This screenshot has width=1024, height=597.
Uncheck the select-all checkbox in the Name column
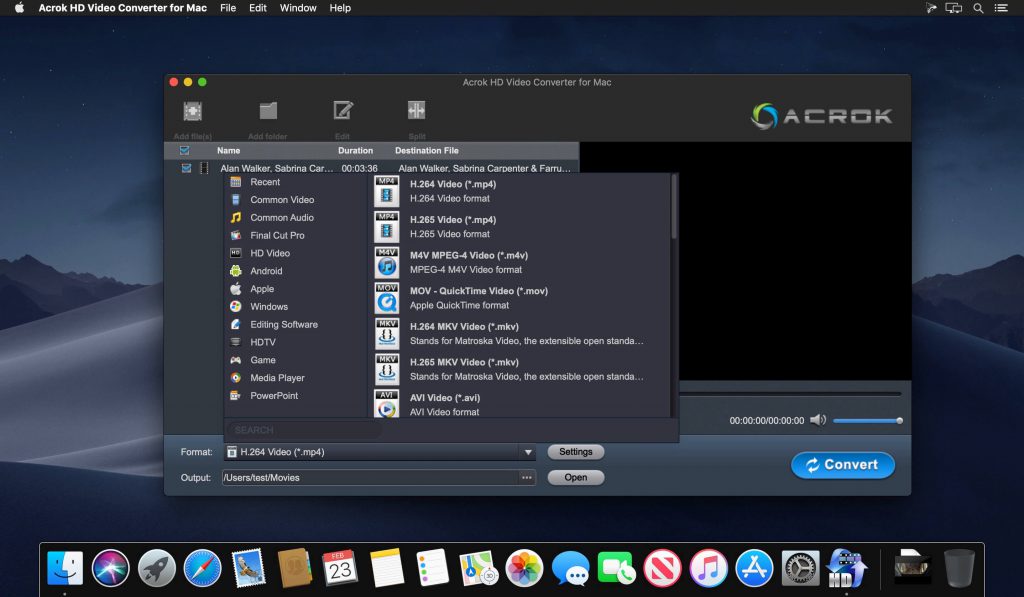185,150
